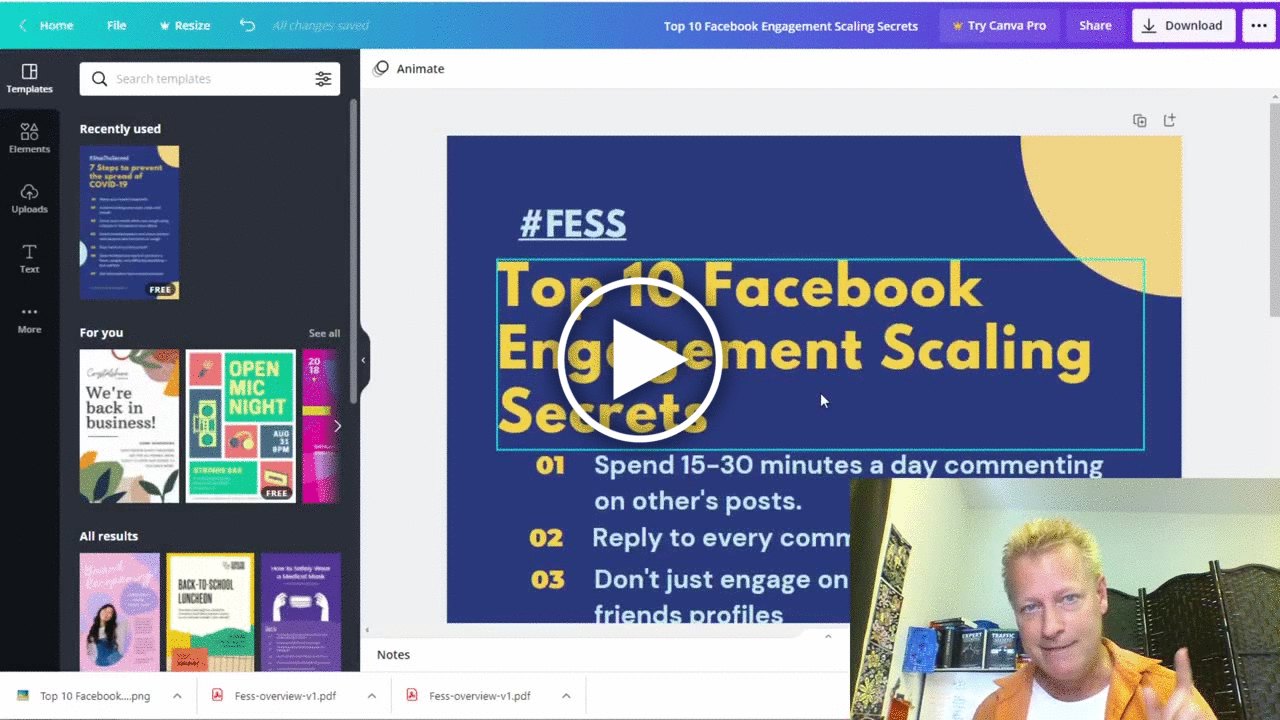Select the medical mask purple template
Image resolution: width=1280 pixels, height=720 pixels.
click(x=300, y=611)
